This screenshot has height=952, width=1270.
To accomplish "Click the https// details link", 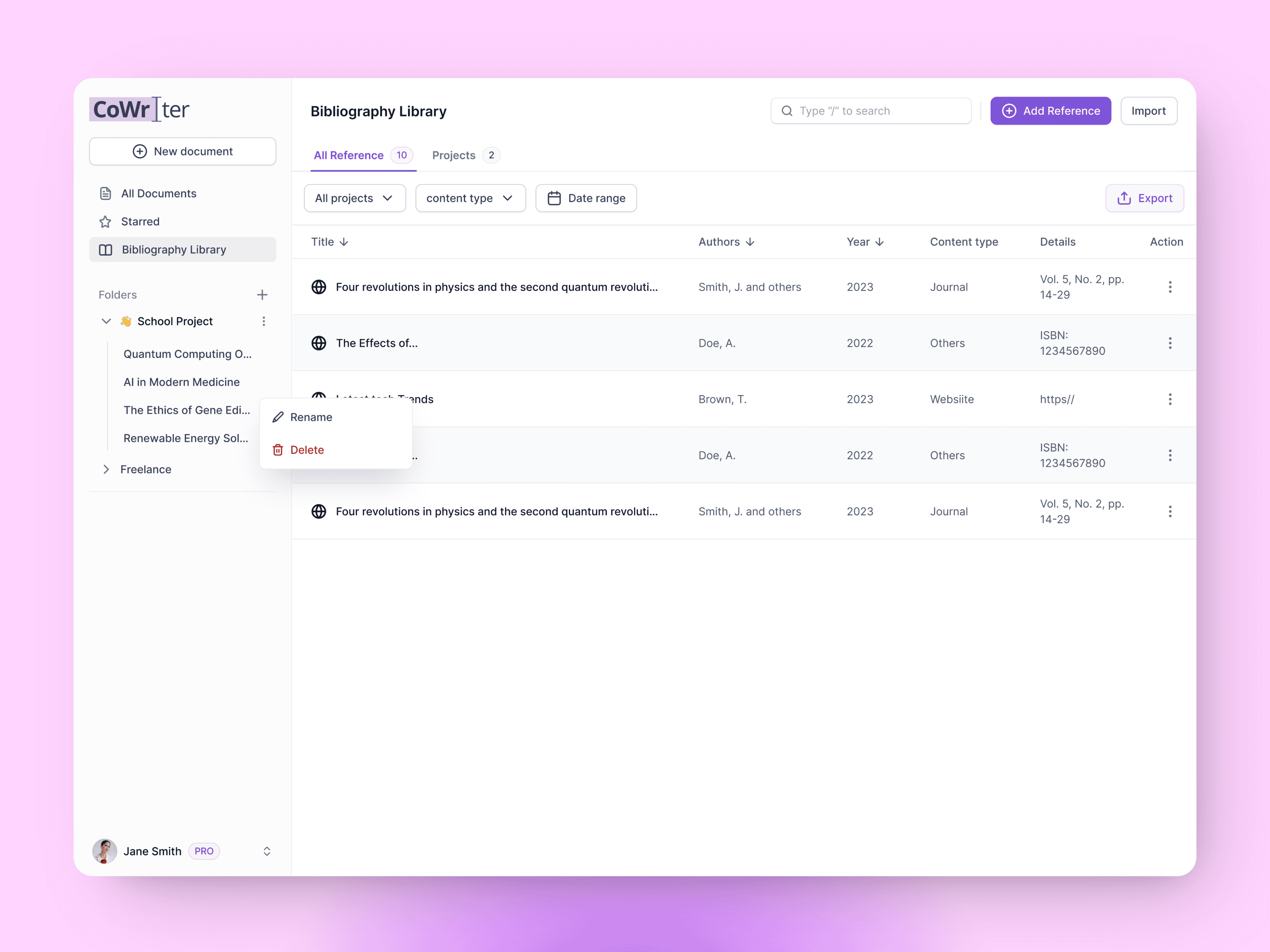I will click(x=1057, y=400).
